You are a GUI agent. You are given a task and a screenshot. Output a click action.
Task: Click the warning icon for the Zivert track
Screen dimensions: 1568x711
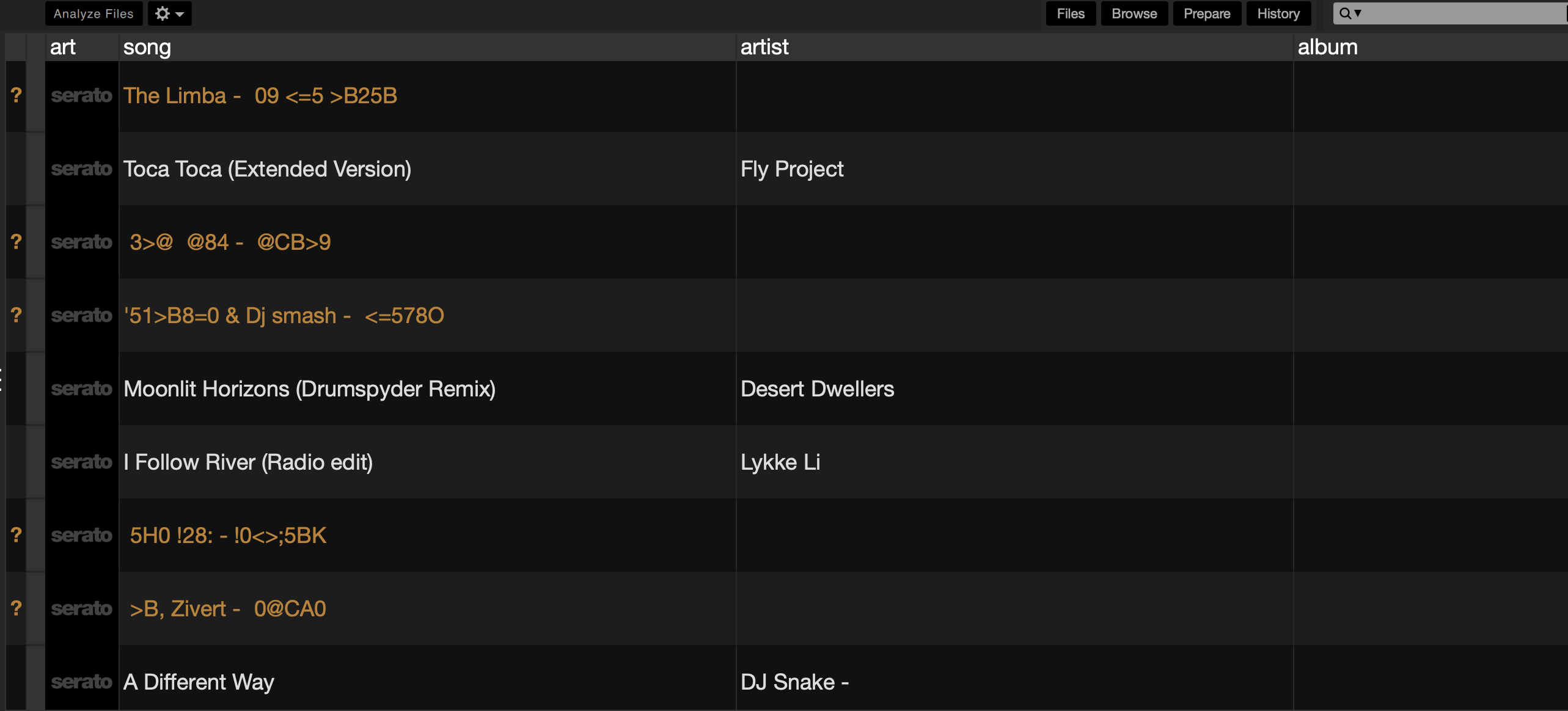pos(16,608)
